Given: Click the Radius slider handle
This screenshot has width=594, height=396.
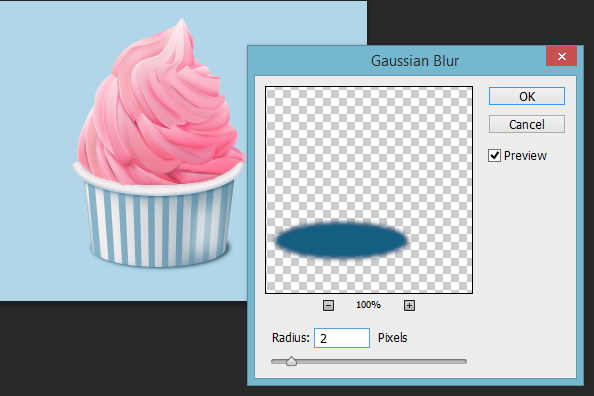Looking at the screenshot, I should pyautogui.click(x=291, y=361).
